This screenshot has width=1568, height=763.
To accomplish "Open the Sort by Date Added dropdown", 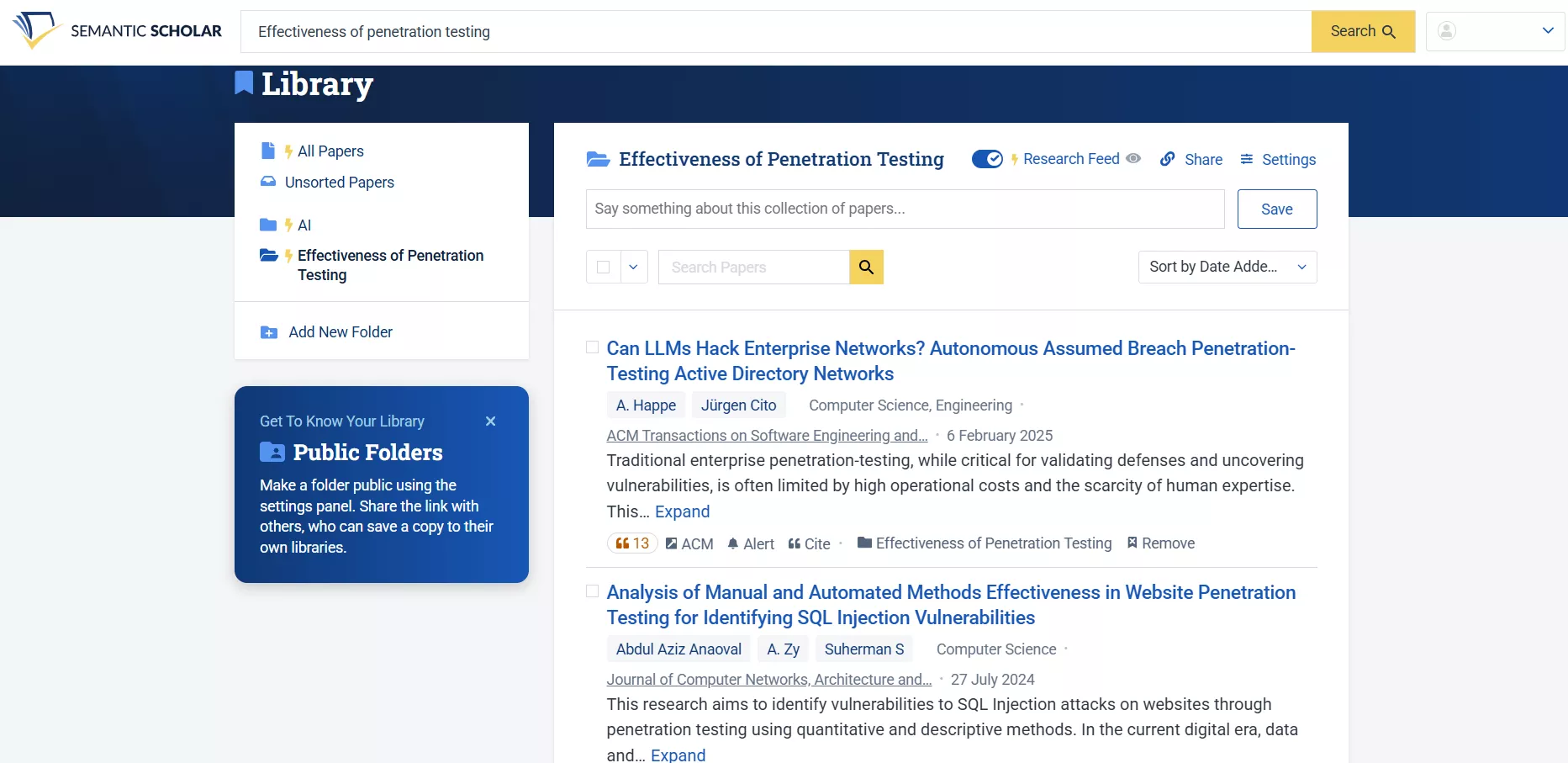I will pos(1227,267).
